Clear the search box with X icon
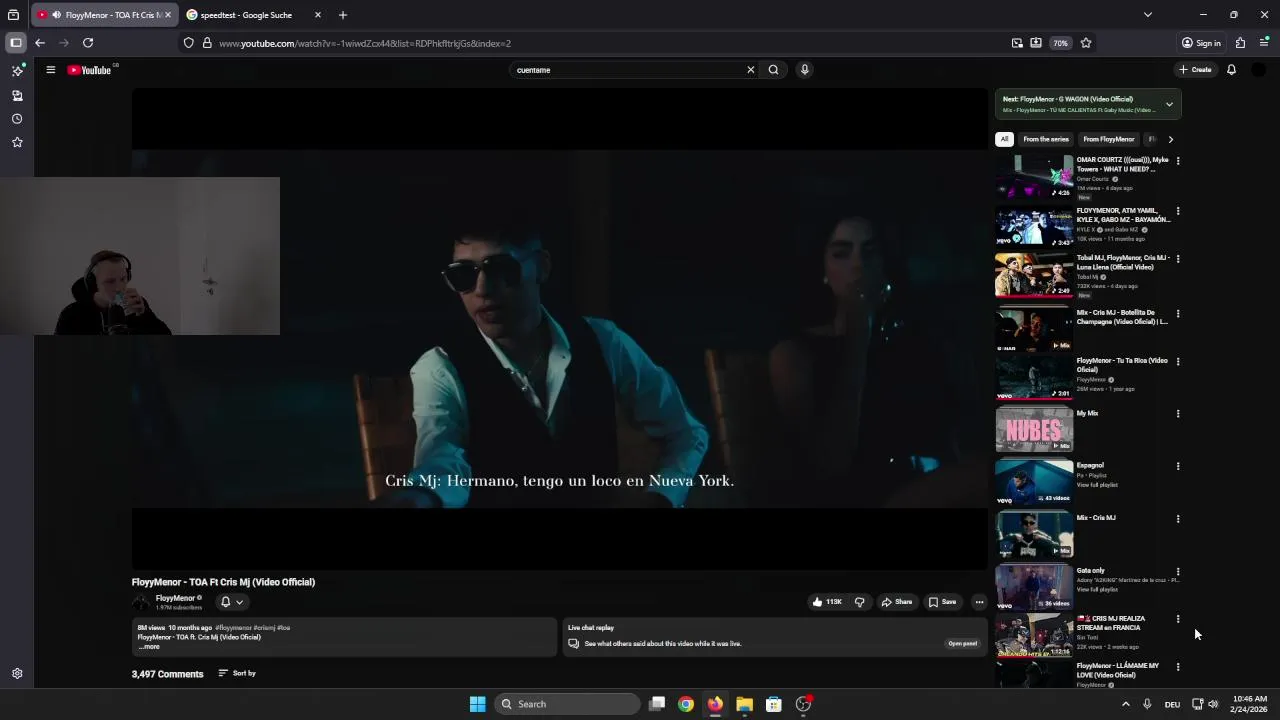Screen dimensions: 1280x720 [x=750, y=70]
